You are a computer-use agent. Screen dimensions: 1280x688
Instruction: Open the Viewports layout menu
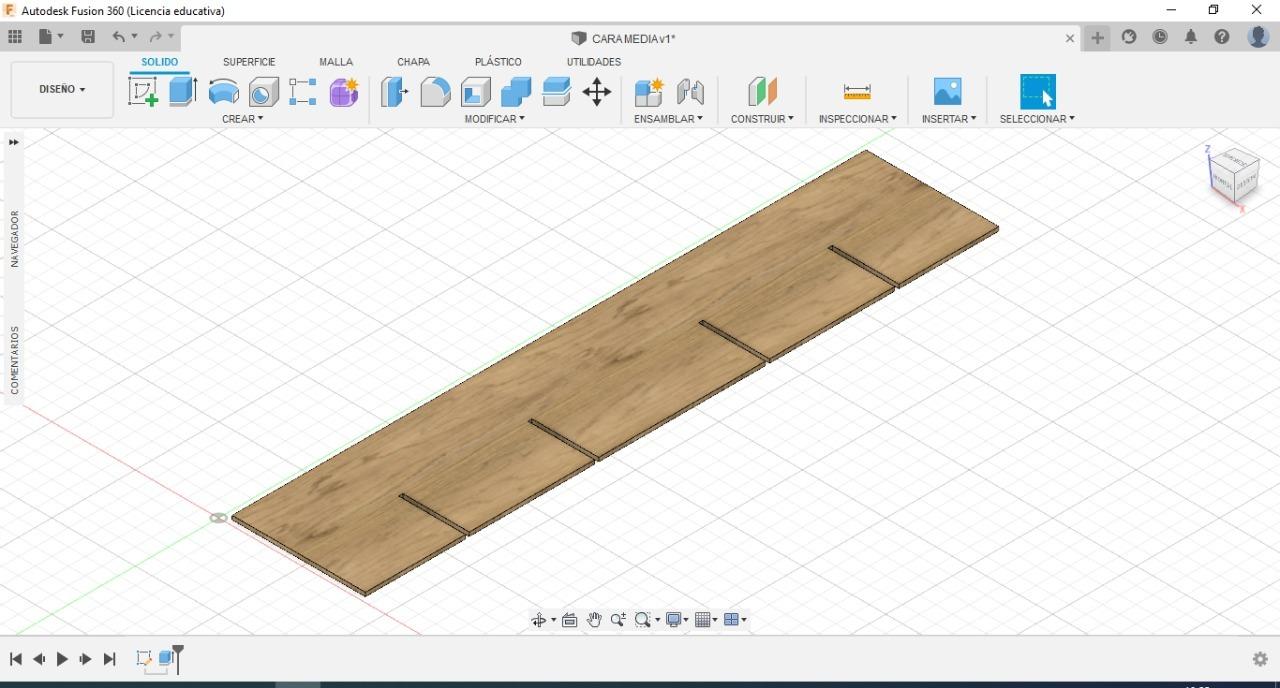(735, 620)
